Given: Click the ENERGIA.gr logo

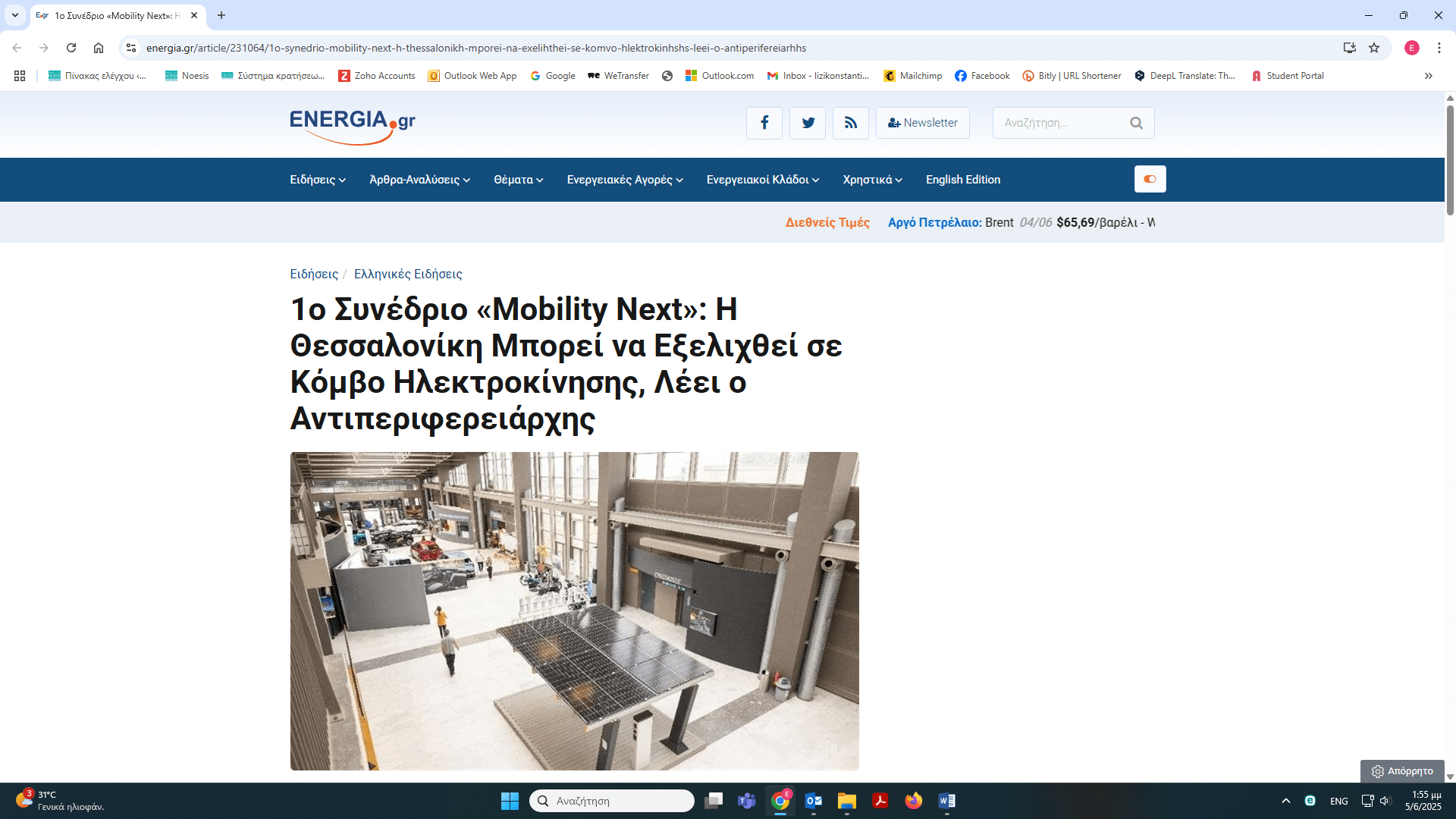Looking at the screenshot, I should click(x=353, y=125).
